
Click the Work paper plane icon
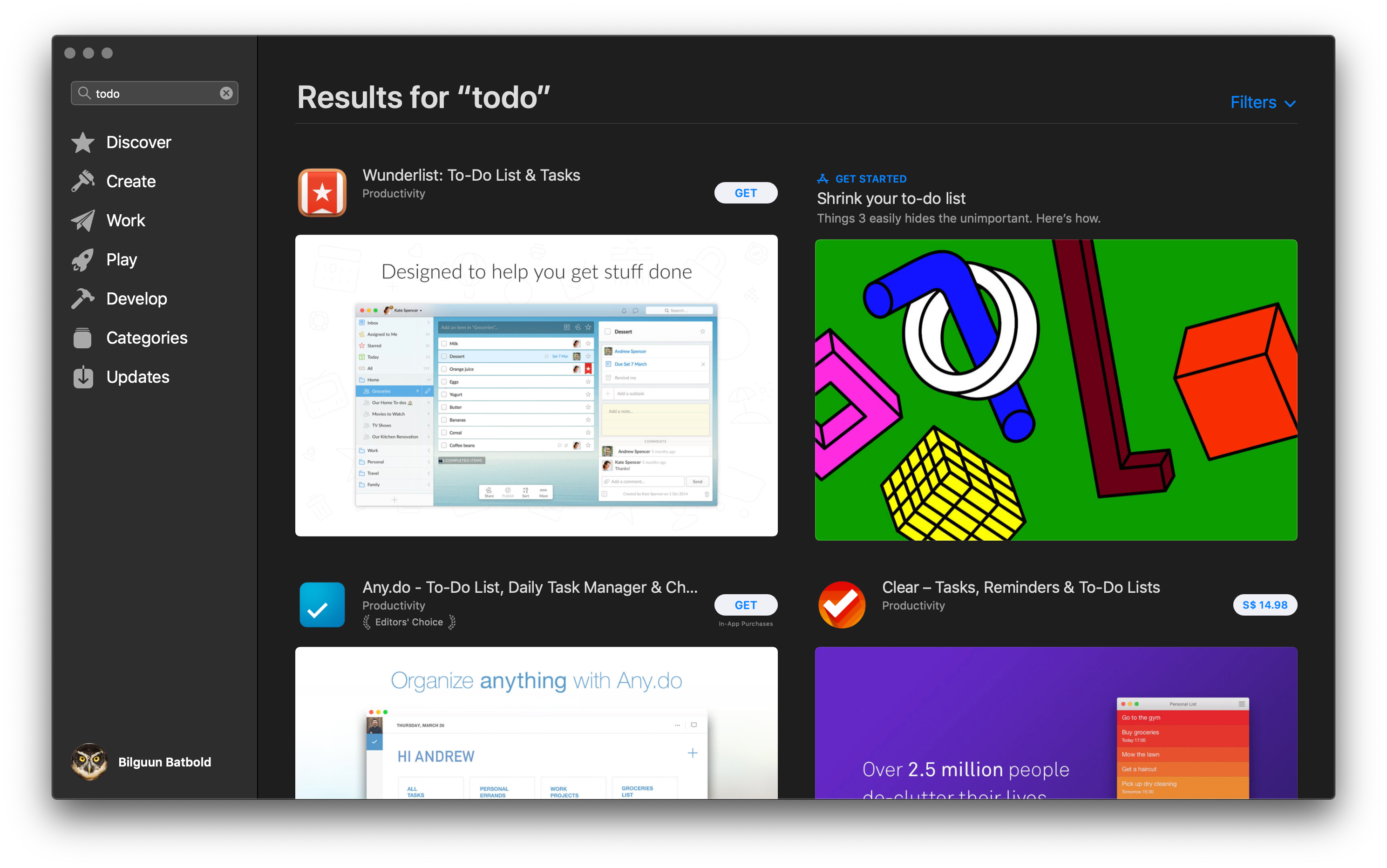point(82,220)
